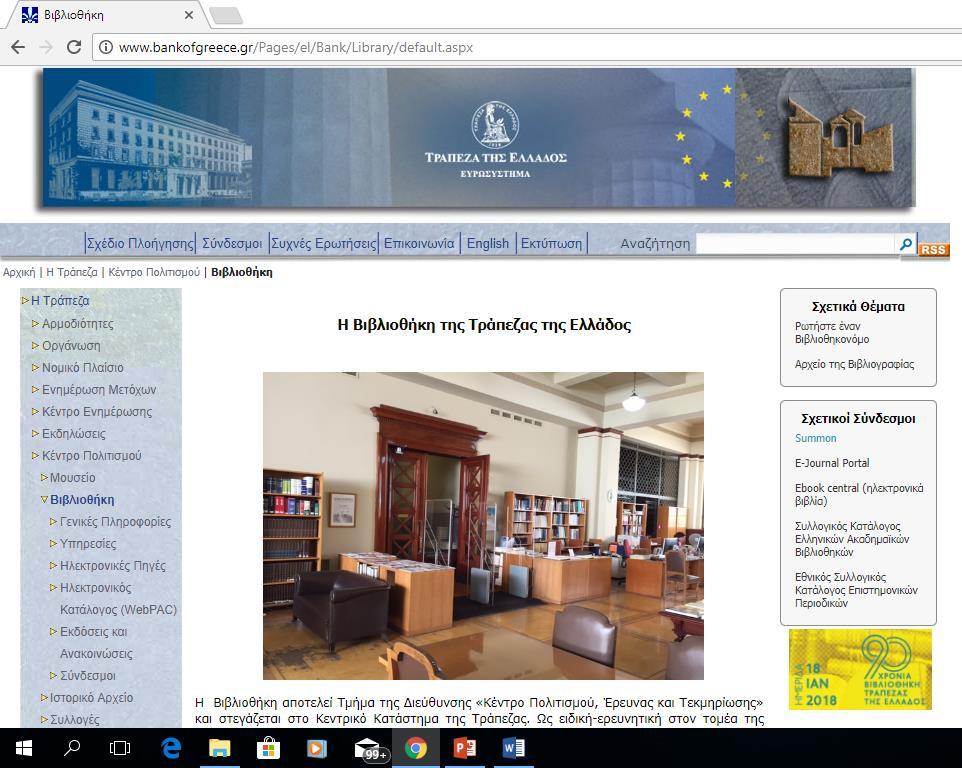This screenshot has width=962, height=768.
Task: Reload the page with the refresh icon
Action: 74,47
